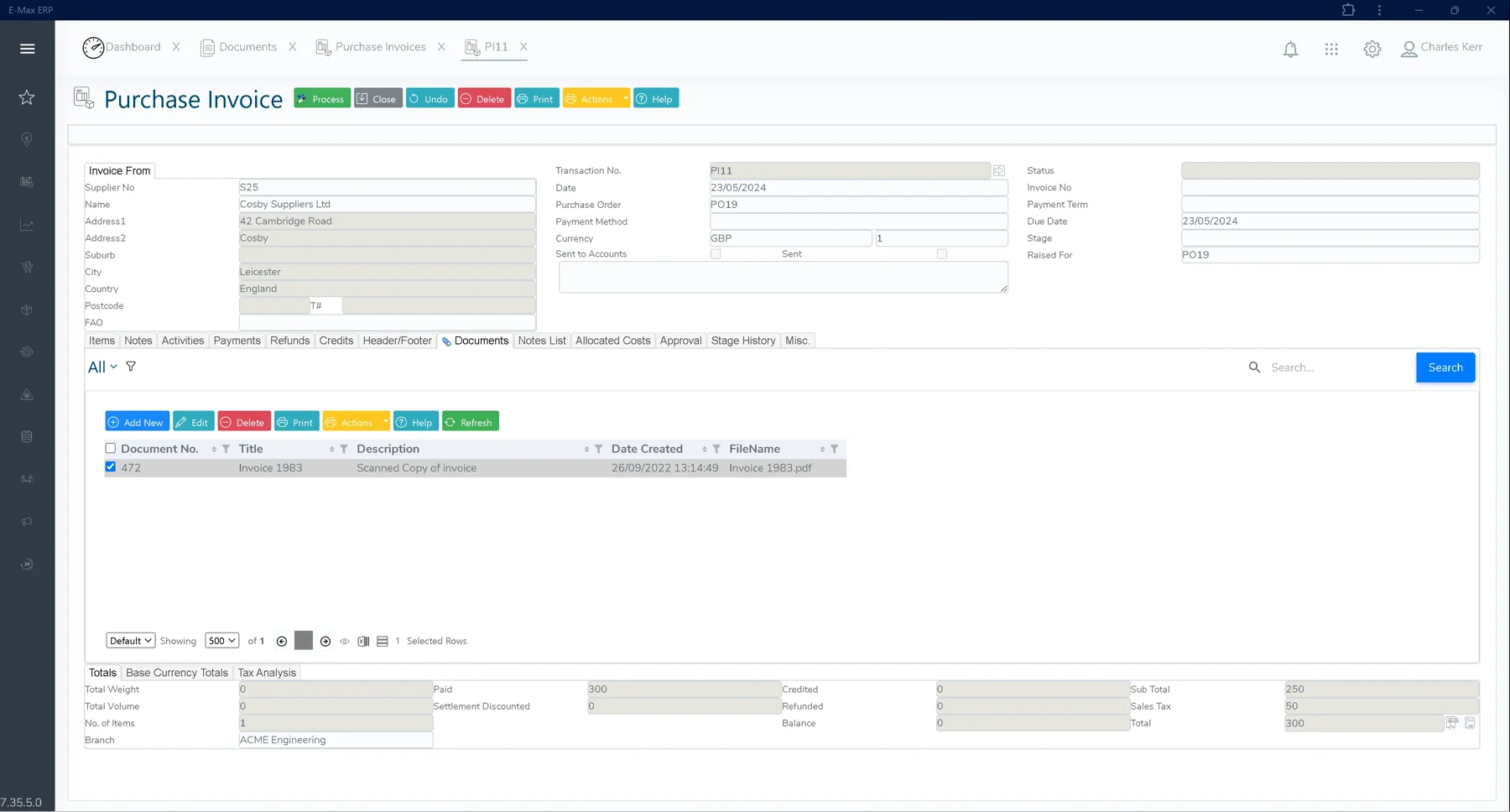Click the Add New document button

coord(137,422)
